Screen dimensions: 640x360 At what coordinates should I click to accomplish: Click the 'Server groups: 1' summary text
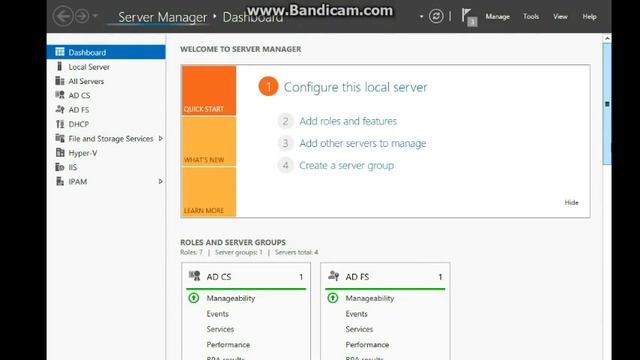[x=239, y=252]
